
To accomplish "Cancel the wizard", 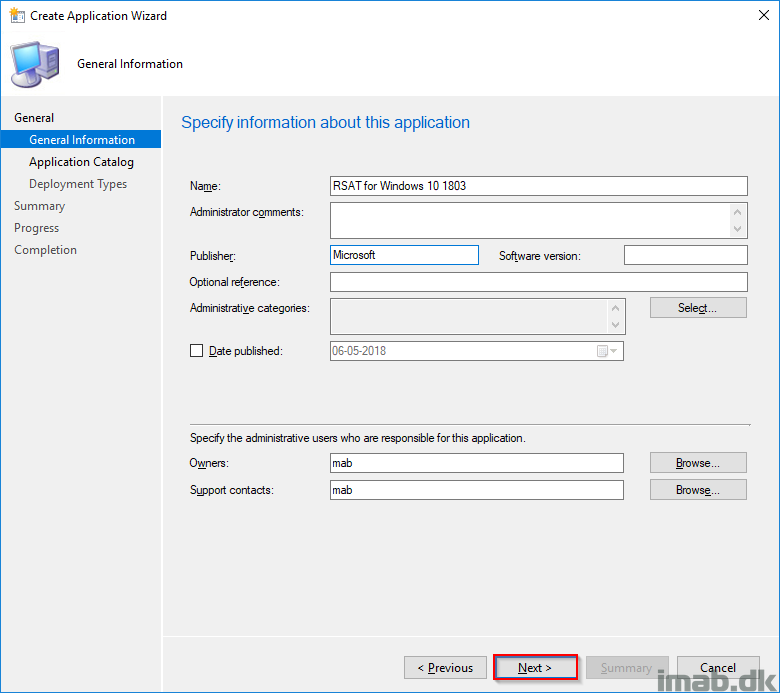I will [718, 667].
